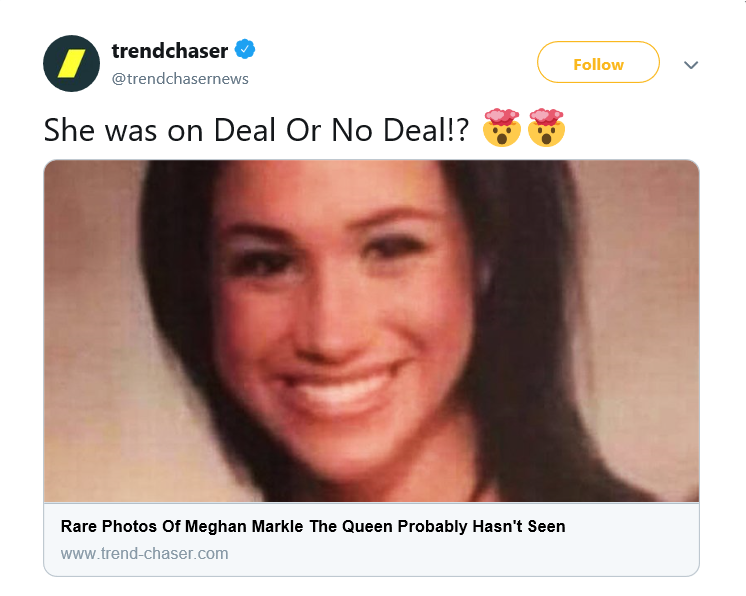Click the link card footer area
This screenshot has height=596, width=746.
[x=371, y=539]
